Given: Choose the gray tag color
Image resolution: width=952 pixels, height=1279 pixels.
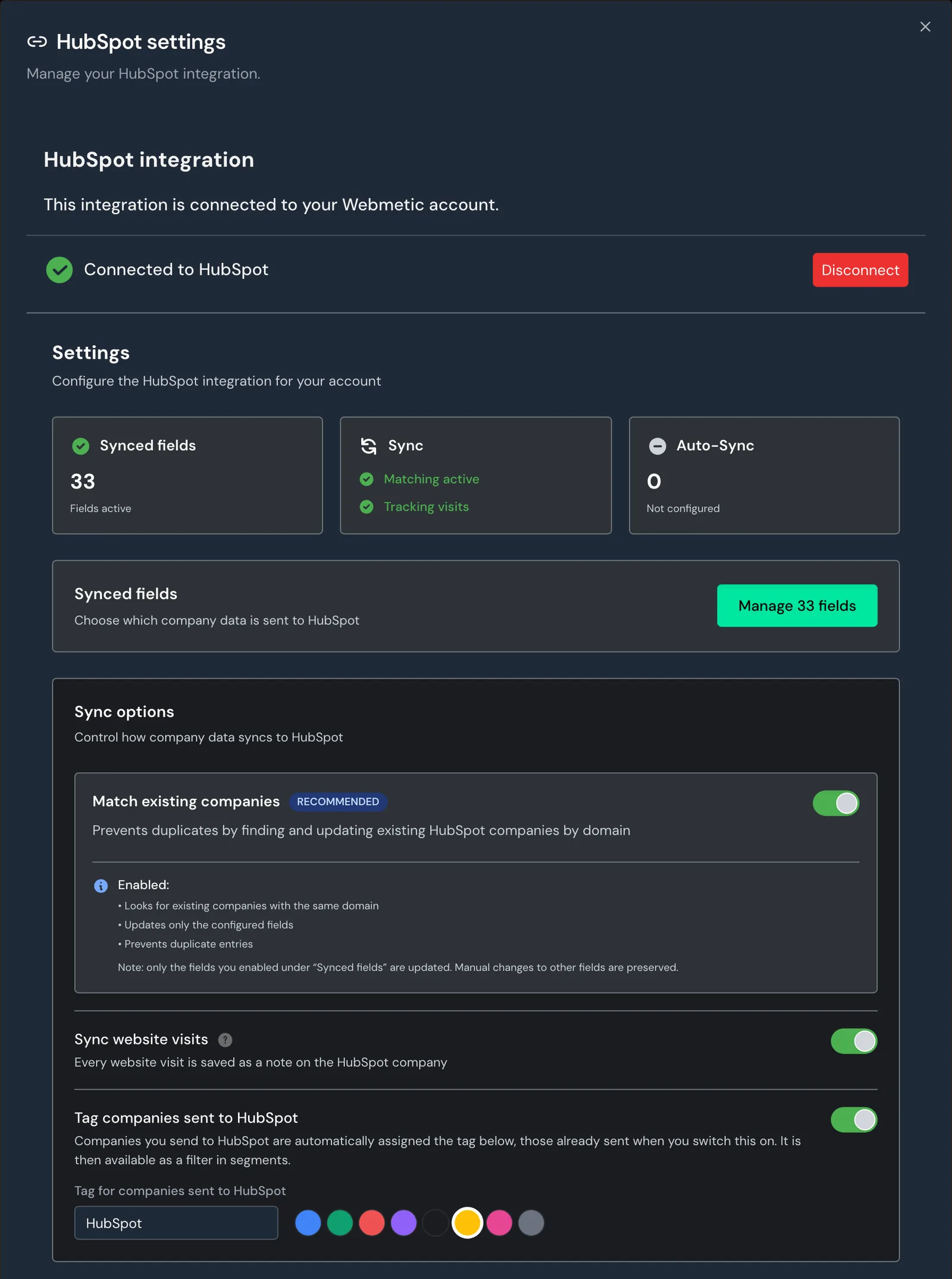Looking at the screenshot, I should [531, 1223].
